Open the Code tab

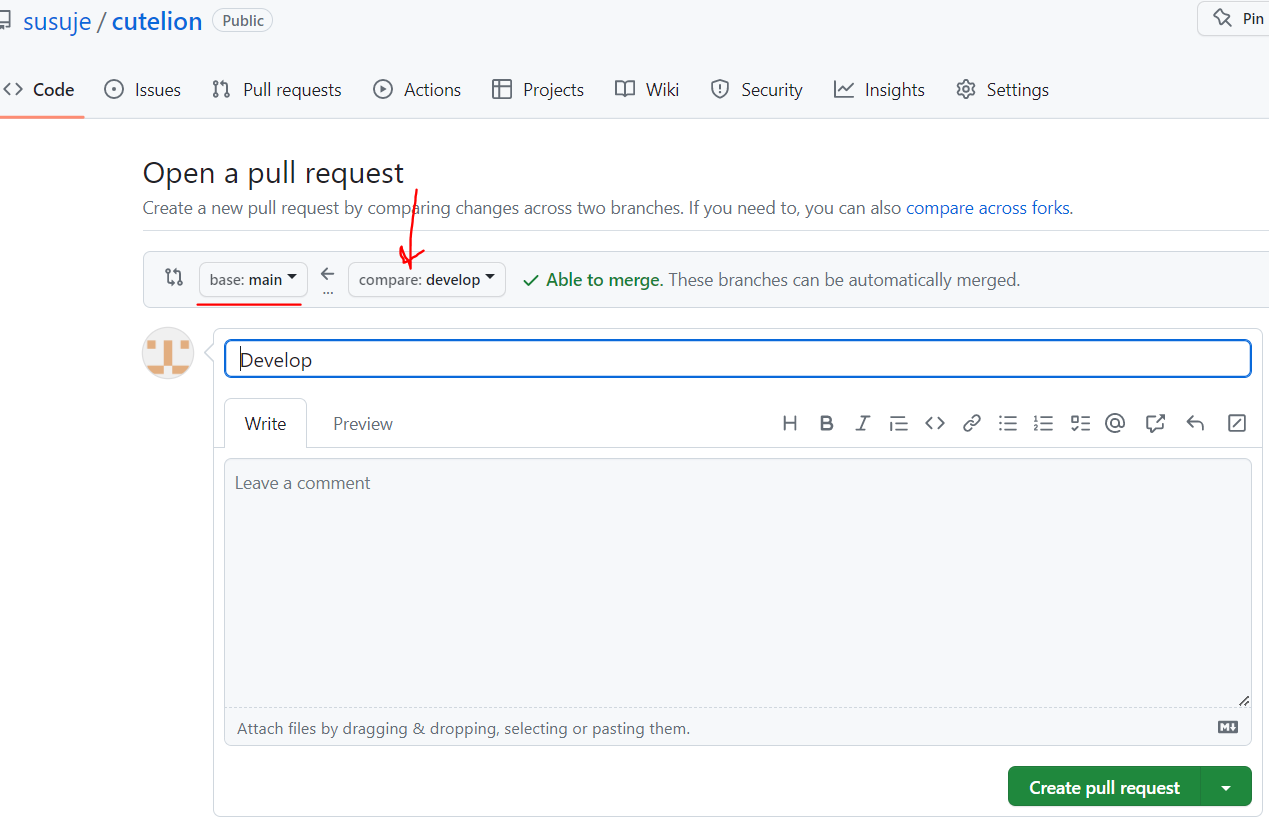click(40, 89)
